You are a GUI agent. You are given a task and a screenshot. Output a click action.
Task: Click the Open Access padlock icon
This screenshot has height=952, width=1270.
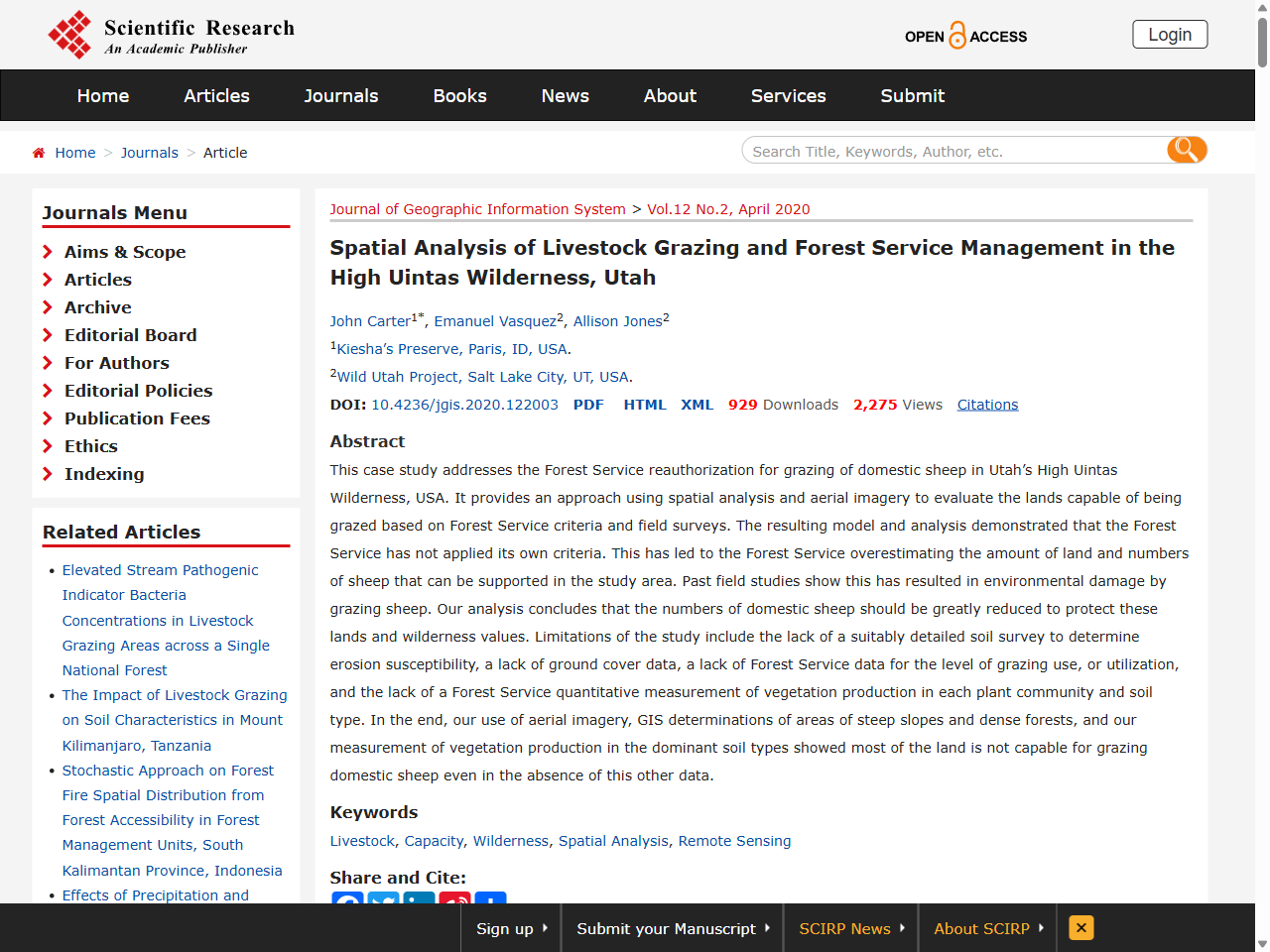959,35
